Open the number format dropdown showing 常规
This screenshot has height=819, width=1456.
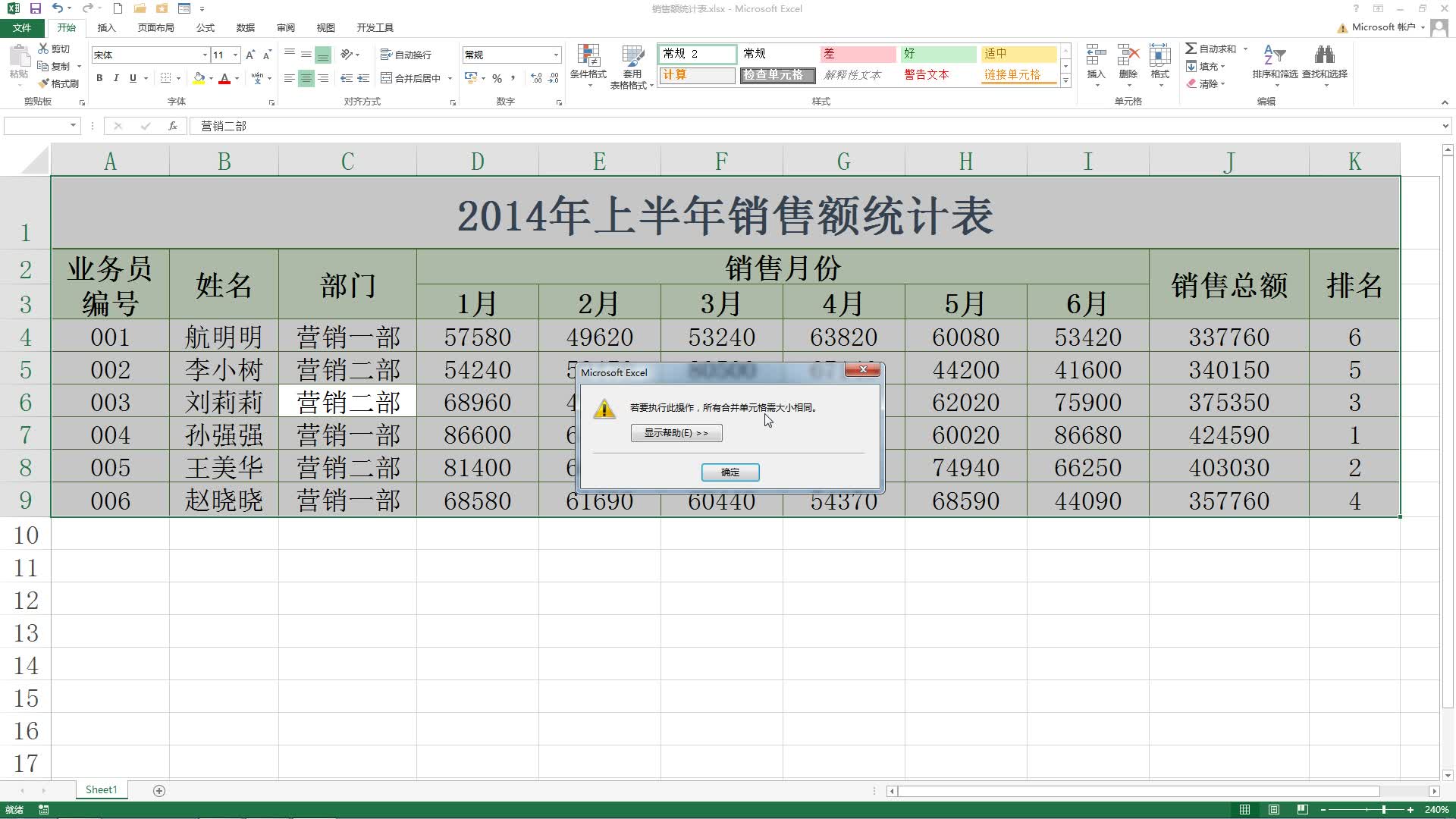[x=556, y=54]
